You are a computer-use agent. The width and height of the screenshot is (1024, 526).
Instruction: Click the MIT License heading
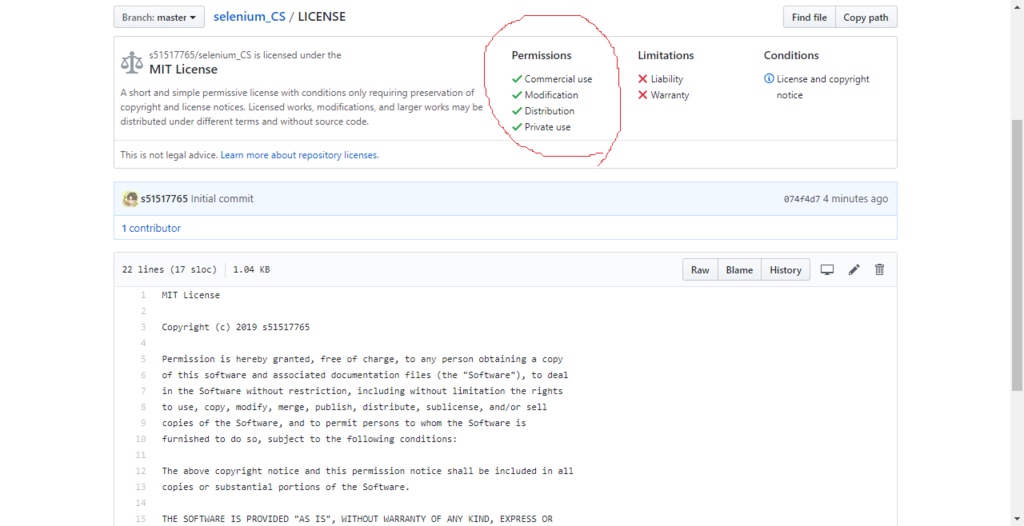[x=184, y=69]
